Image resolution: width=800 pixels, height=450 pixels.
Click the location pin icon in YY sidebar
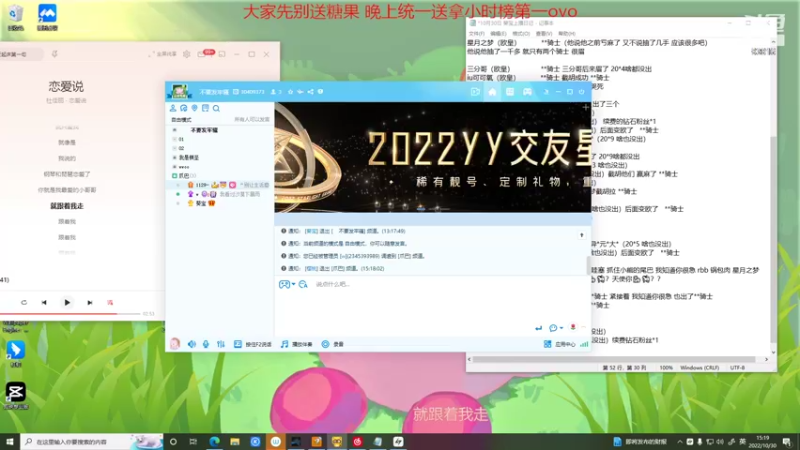point(194,108)
